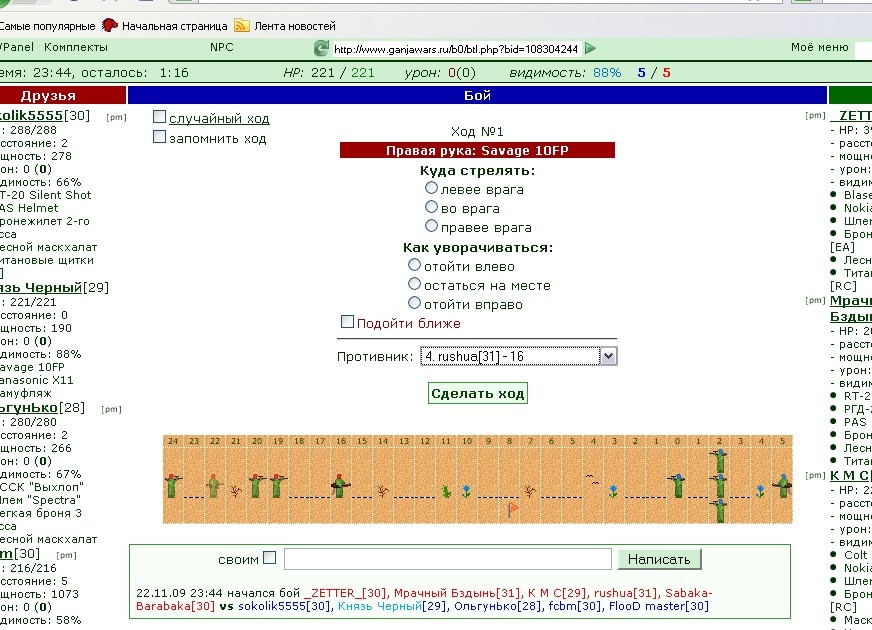This screenshot has height=630, width=872.
Task: Open the Panel menu item
Action: pyautogui.click(x=17, y=47)
